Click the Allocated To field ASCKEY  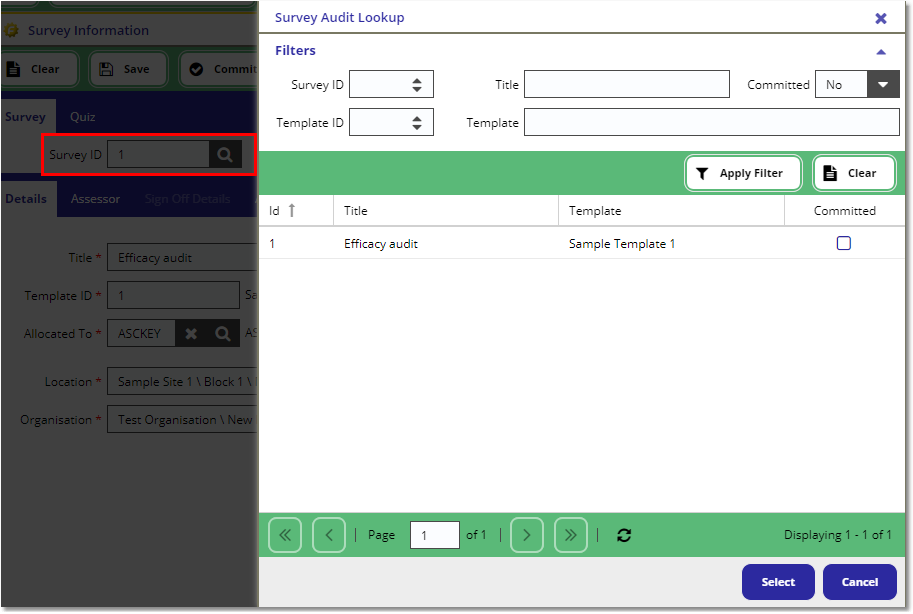click(141, 333)
